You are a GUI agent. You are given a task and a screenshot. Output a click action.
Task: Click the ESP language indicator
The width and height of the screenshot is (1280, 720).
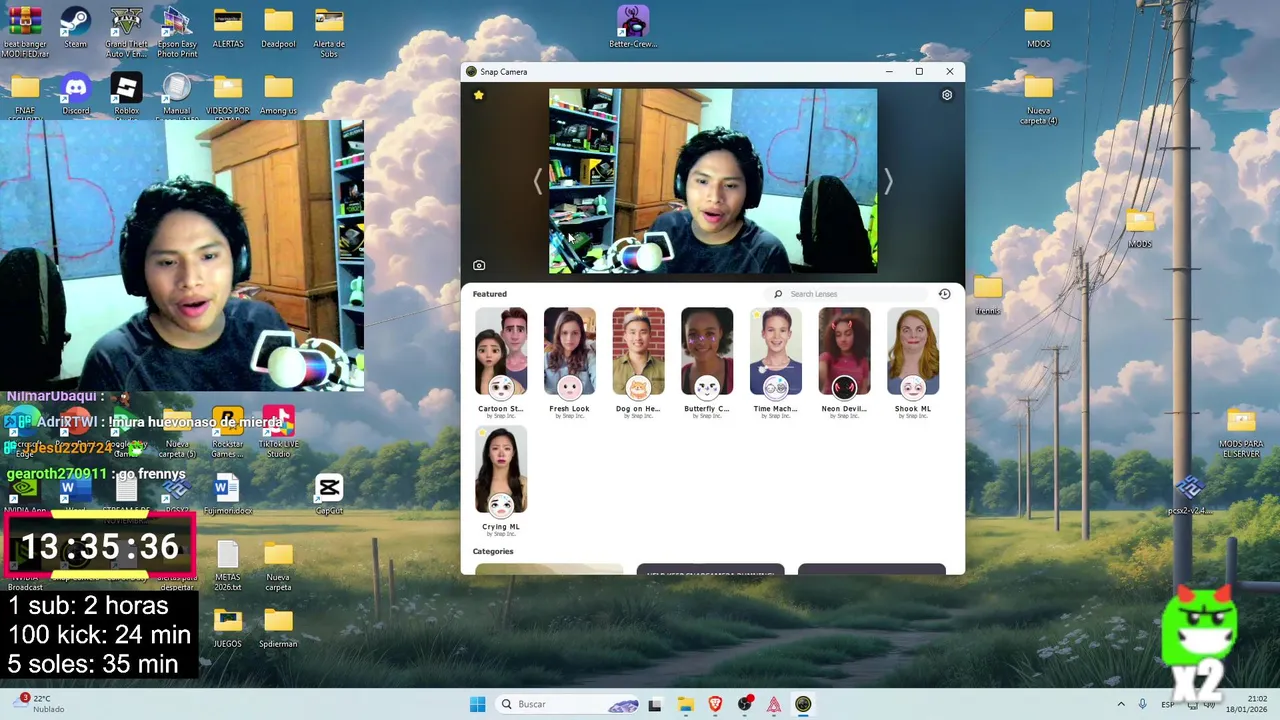click(x=1168, y=704)
